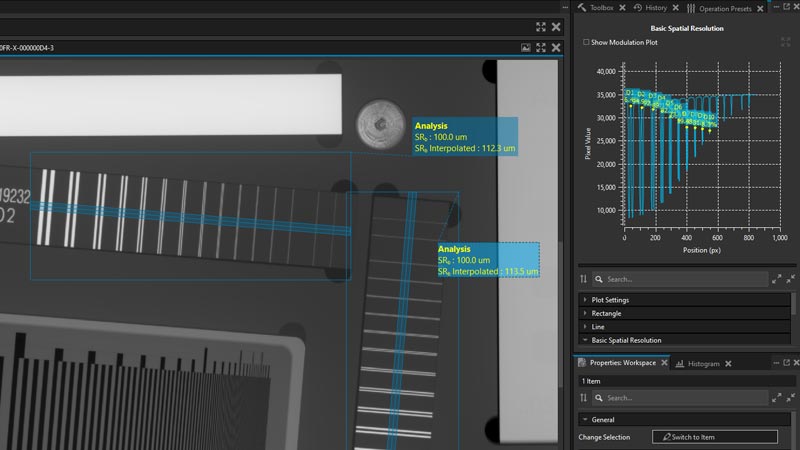Collapse all items in operation presets list
This screenshot has height=450, width=800.
791,279
